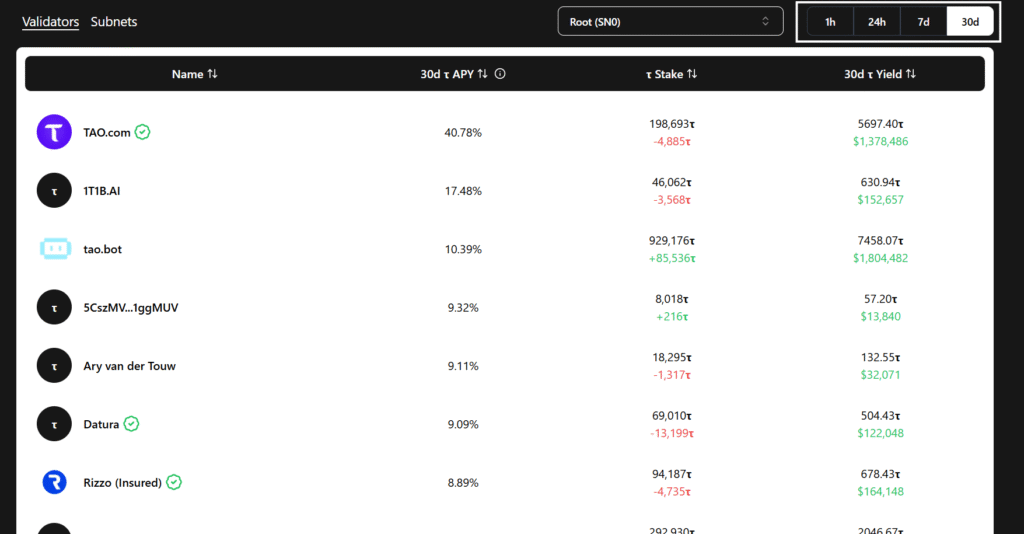The image size is (1024, 534).
Task: Select the 1h time range
Action: (x=830, y=22)
